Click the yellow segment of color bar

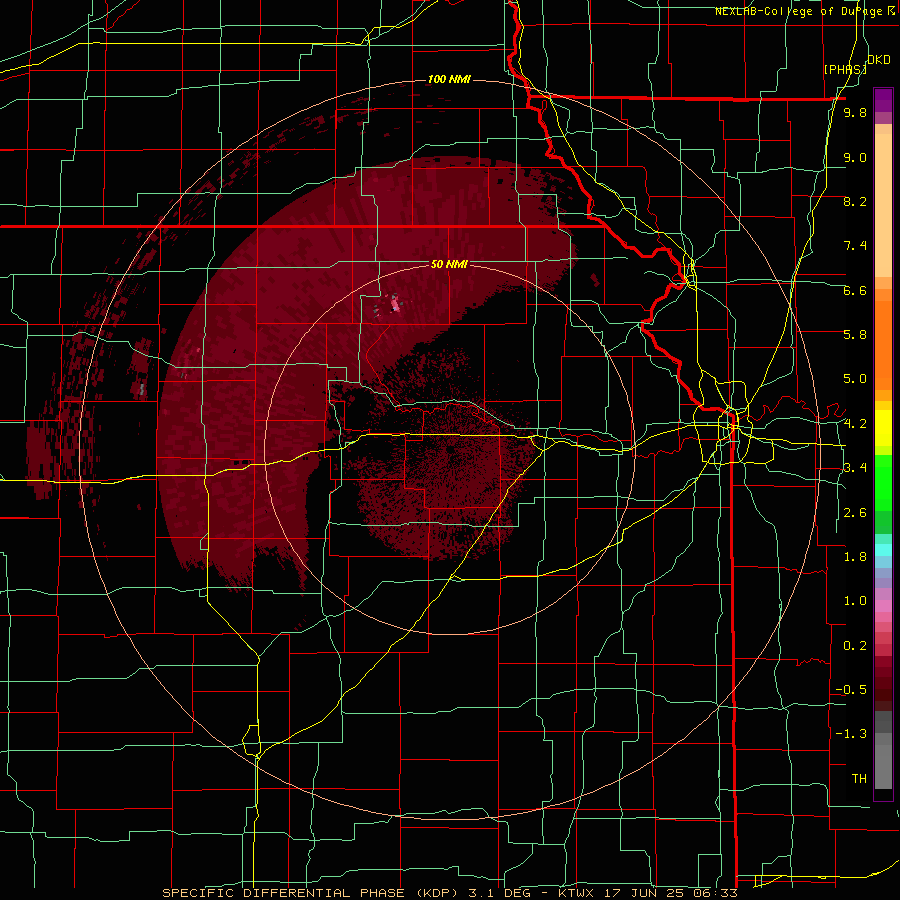click(883, 428)
